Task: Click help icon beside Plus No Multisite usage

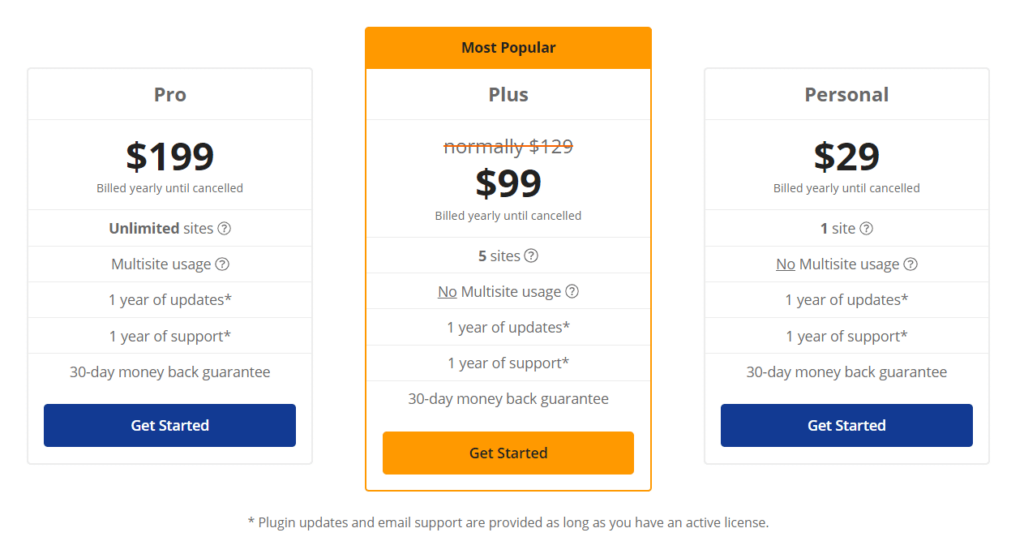Action: coord(572,291)
